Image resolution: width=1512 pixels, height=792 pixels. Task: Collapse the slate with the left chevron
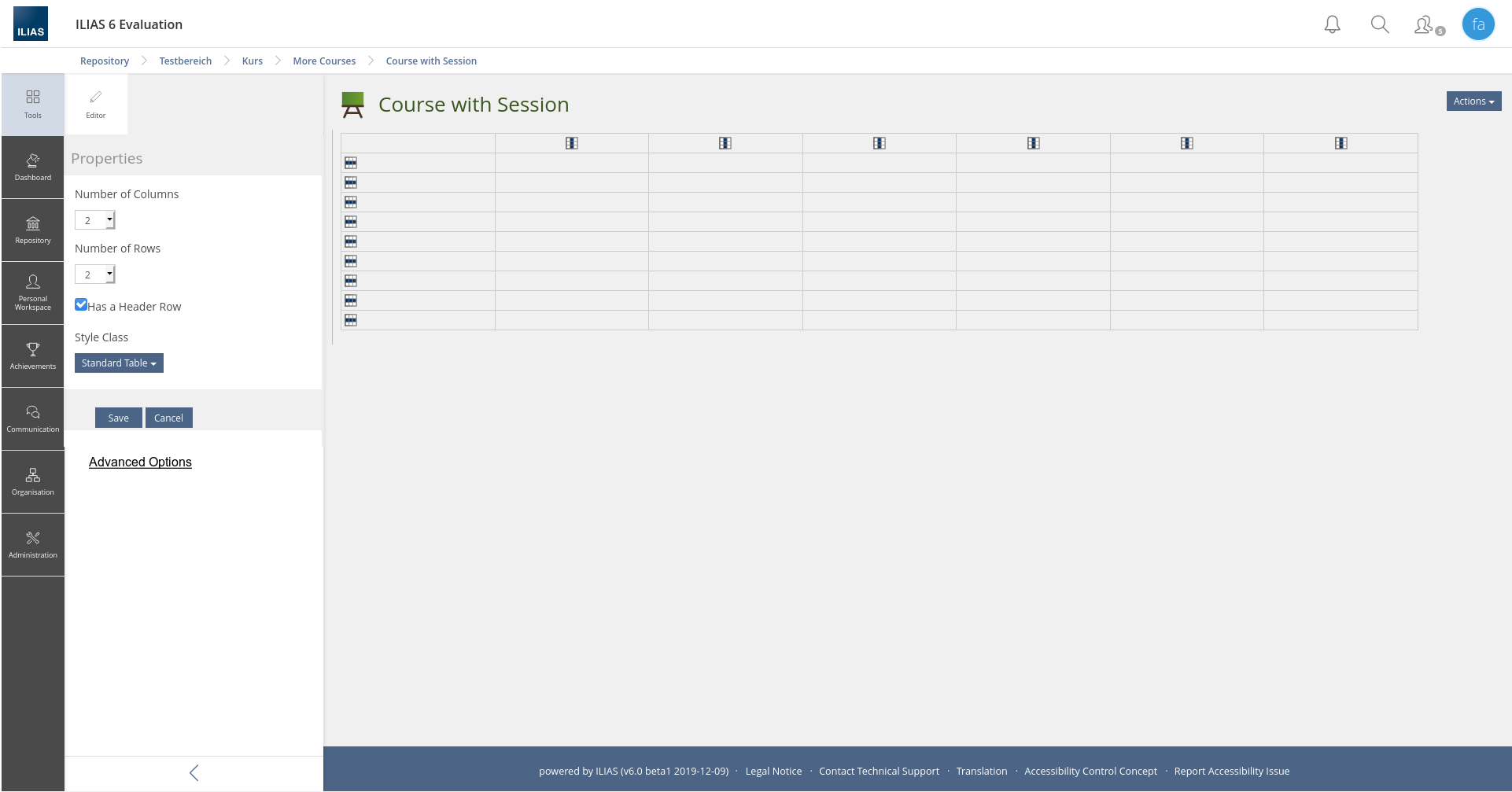tap(194, 773)
